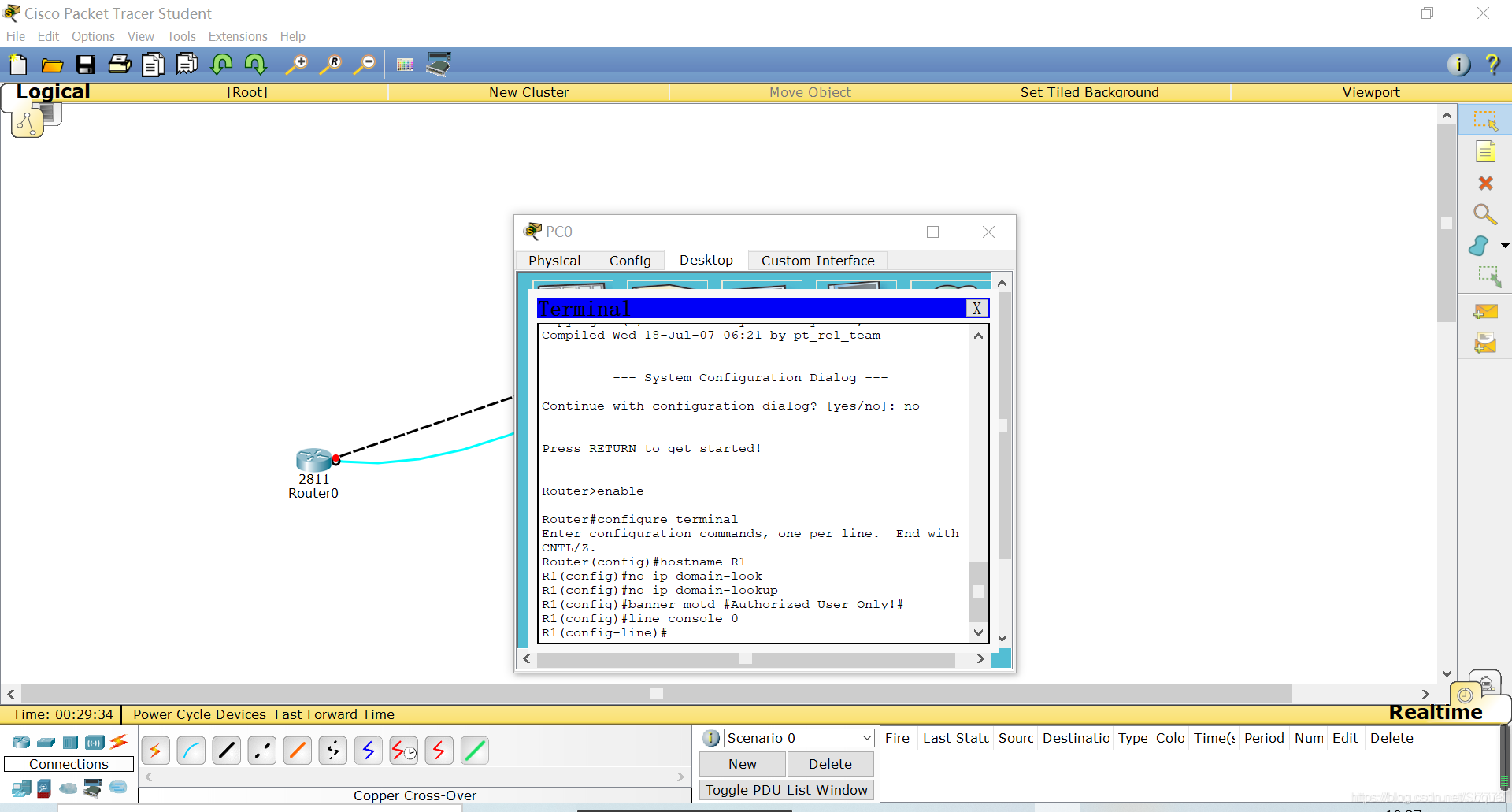Choose WAN Emulation cloud category icon
Screen dimensions: 1512x812
tap(69, 788)
